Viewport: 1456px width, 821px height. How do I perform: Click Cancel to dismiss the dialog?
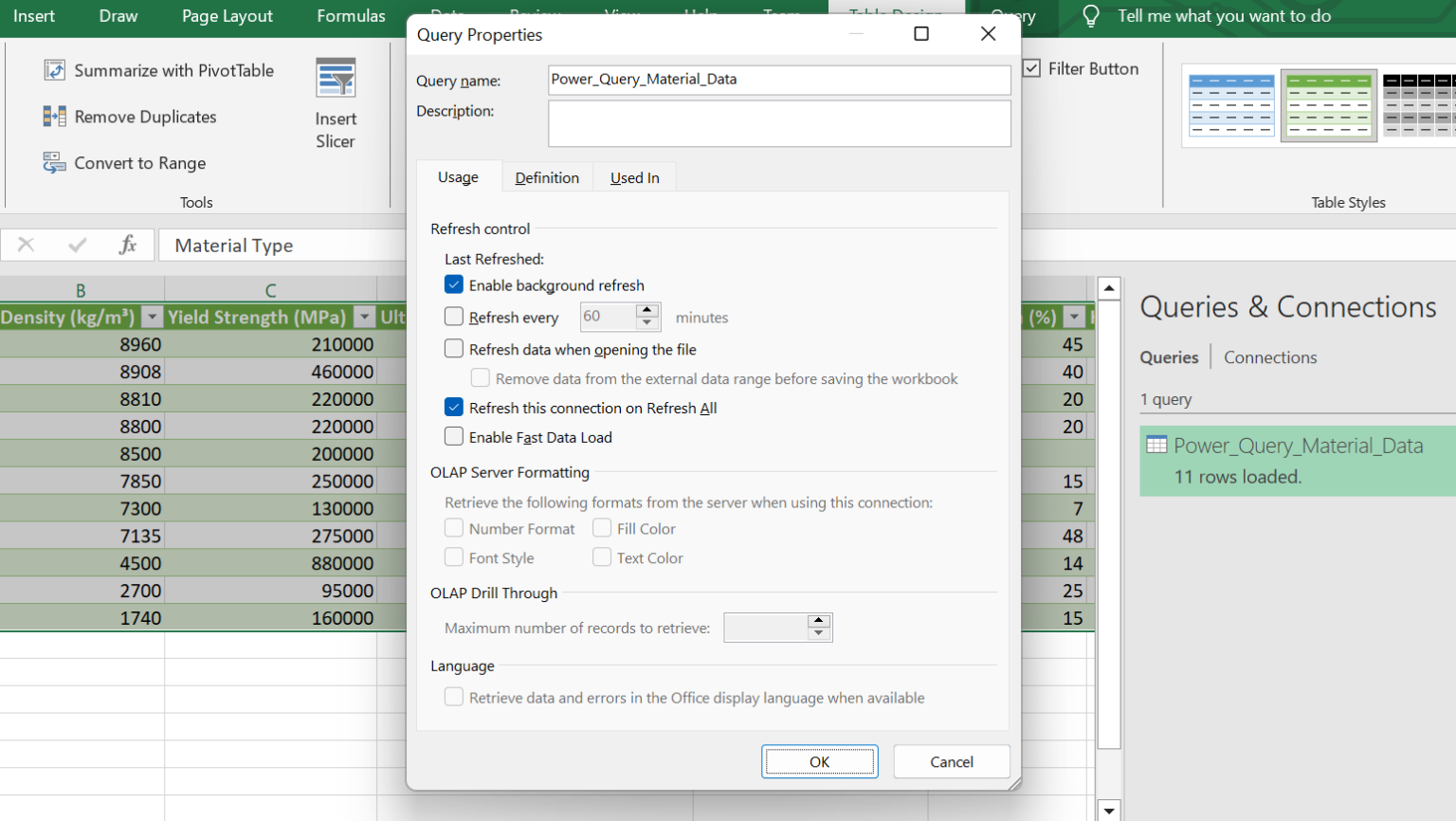click(x=951, y=761)
